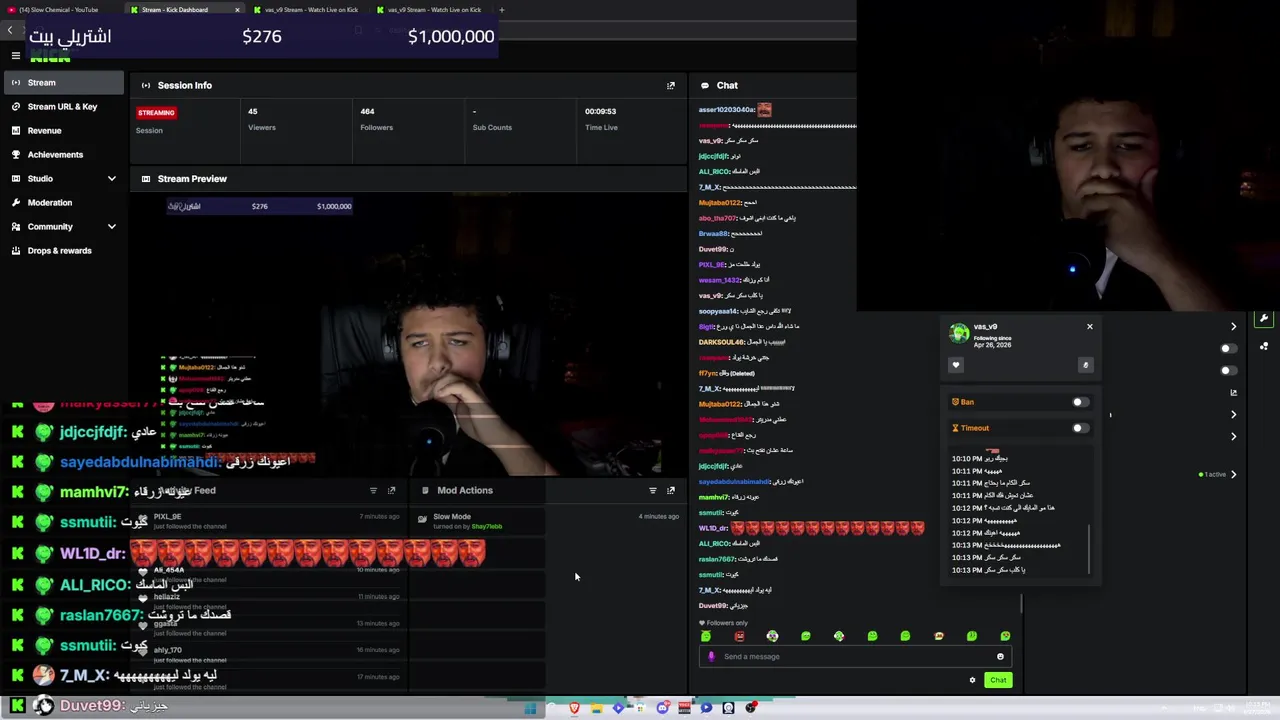1280x720 pixels.
Task: Click the chart icon in right panel
Action: pyautogui.click(x=1234, y=393)
